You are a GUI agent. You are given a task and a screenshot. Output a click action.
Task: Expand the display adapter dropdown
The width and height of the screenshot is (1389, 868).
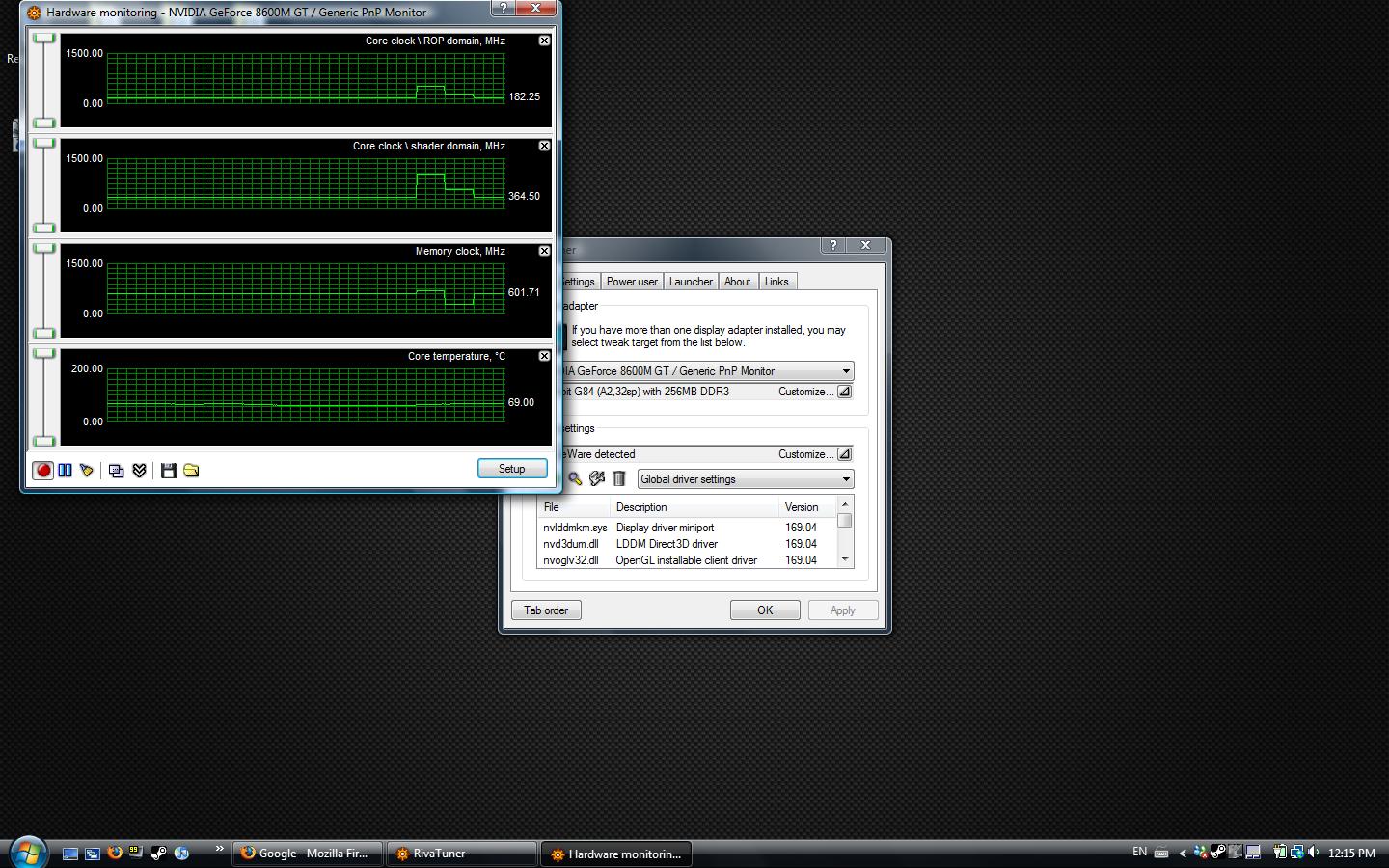pos(846,371)
